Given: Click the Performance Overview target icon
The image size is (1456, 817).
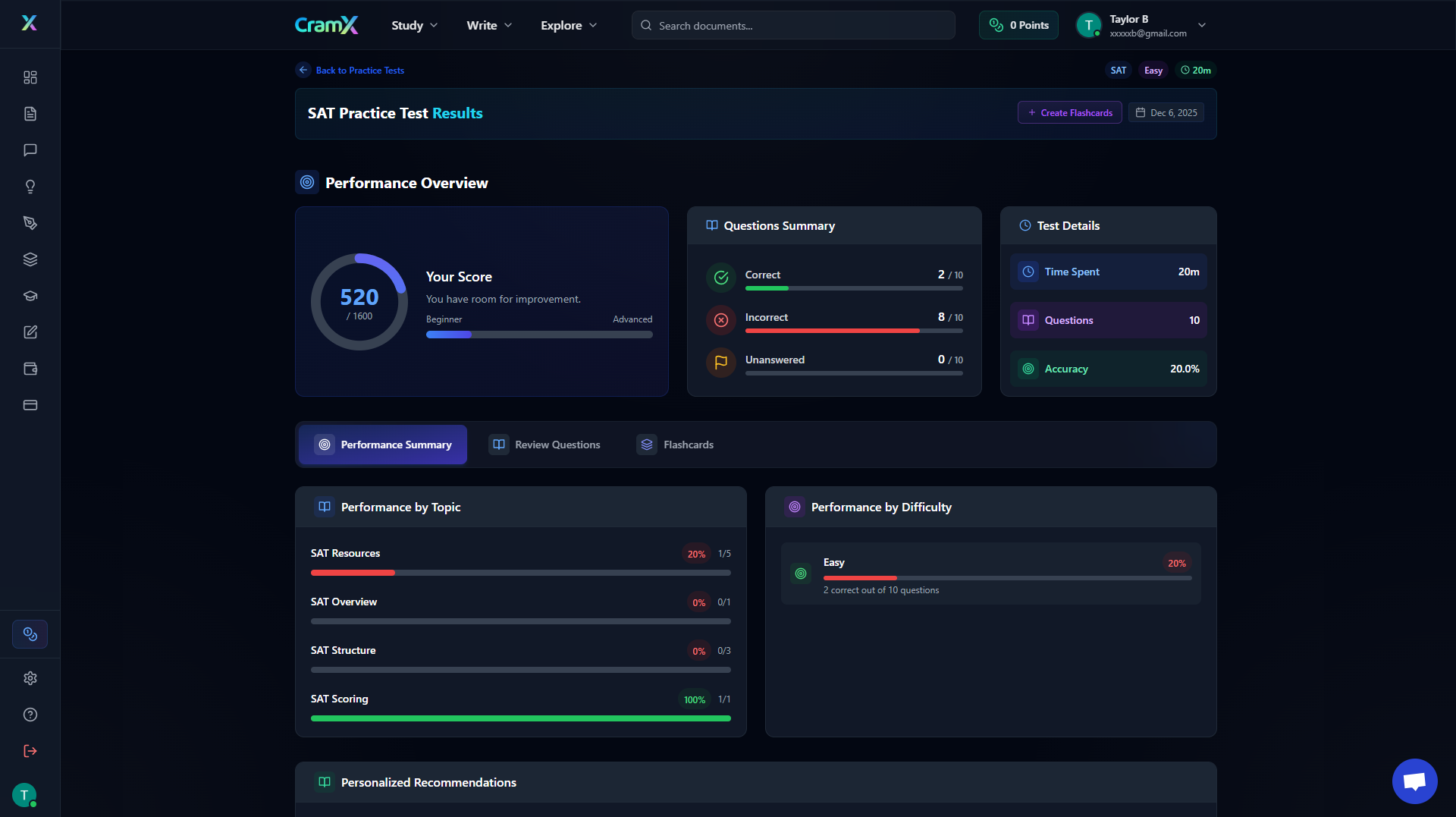Looking at the screenshot, I should coord(307,182).
